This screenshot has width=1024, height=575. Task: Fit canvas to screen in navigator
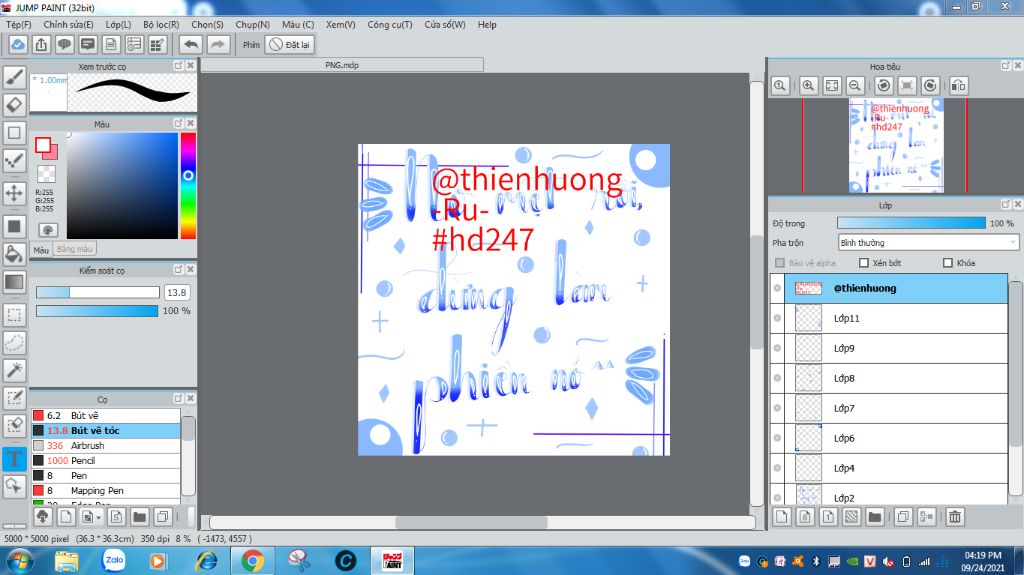tap(831, 86)
